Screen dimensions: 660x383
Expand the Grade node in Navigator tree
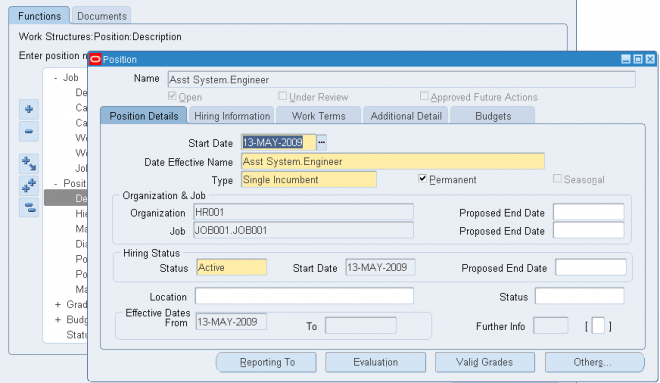pos(58,304)
